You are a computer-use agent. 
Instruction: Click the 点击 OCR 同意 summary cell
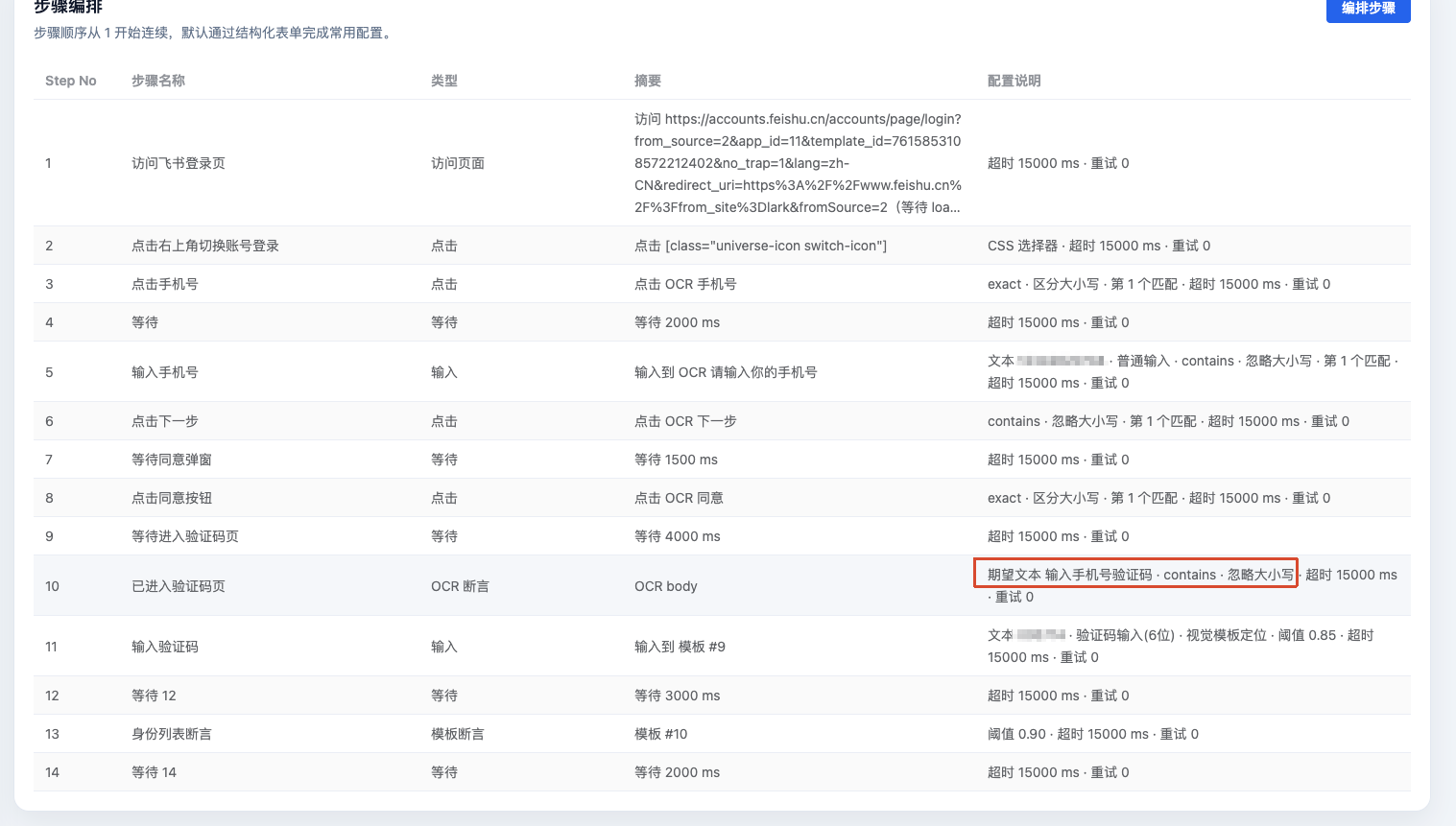[x=679, y=498]
